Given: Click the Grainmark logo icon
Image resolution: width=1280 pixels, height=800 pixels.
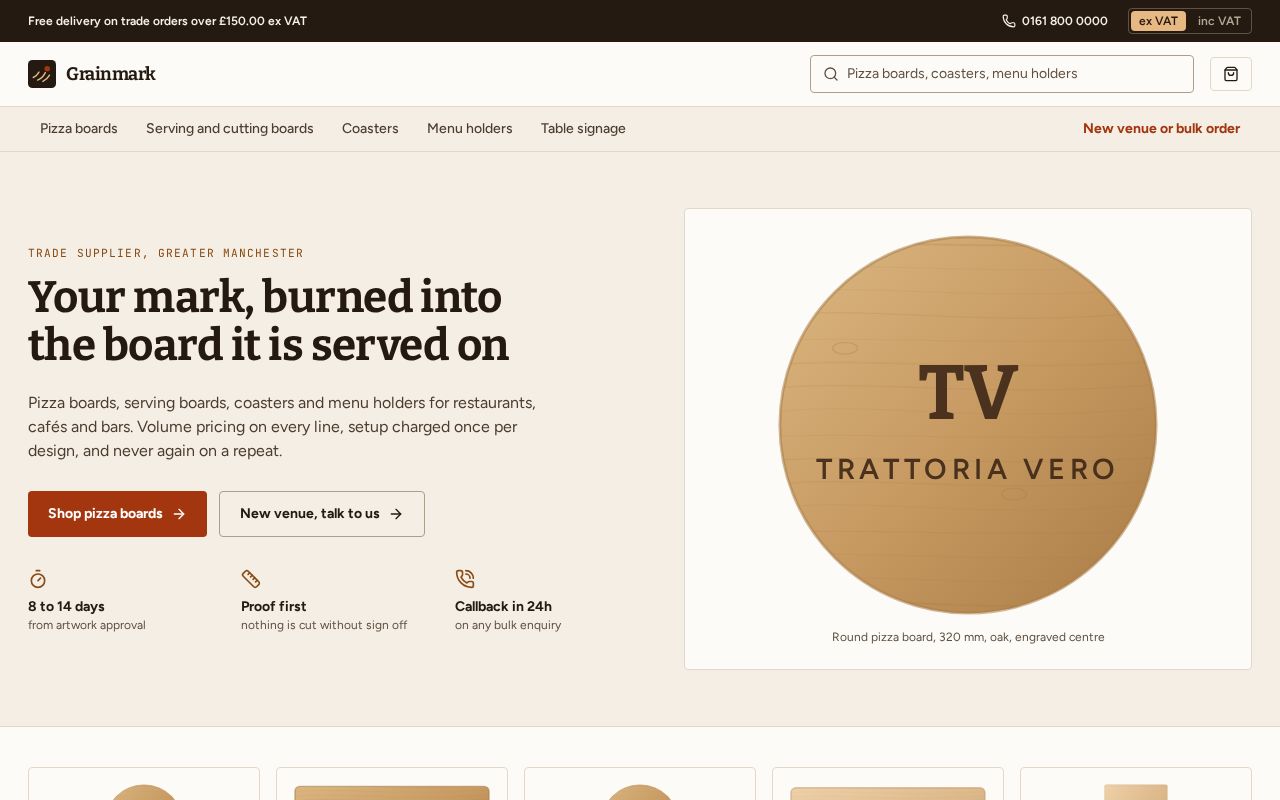Looking at the screenshot, I should [x=42, y=74].
